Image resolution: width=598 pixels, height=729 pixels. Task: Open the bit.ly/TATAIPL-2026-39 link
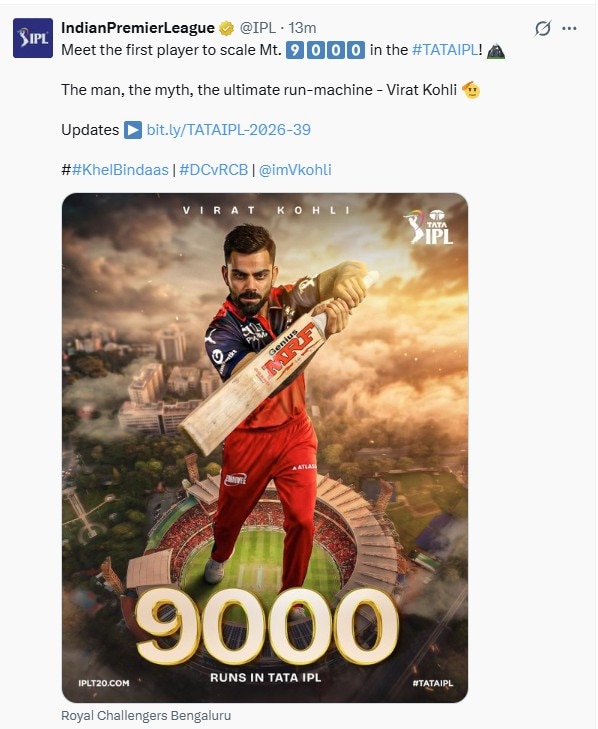point(228,130)
